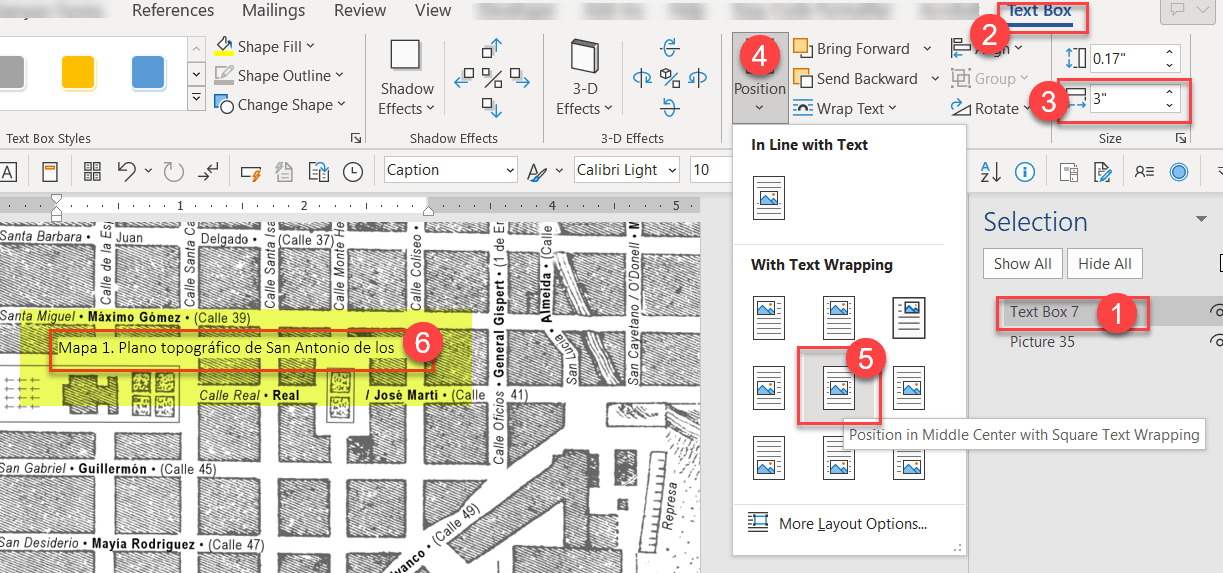
Task: Tilt 3-D effect up
Action: pyautogui.click(x=670, y=48)
